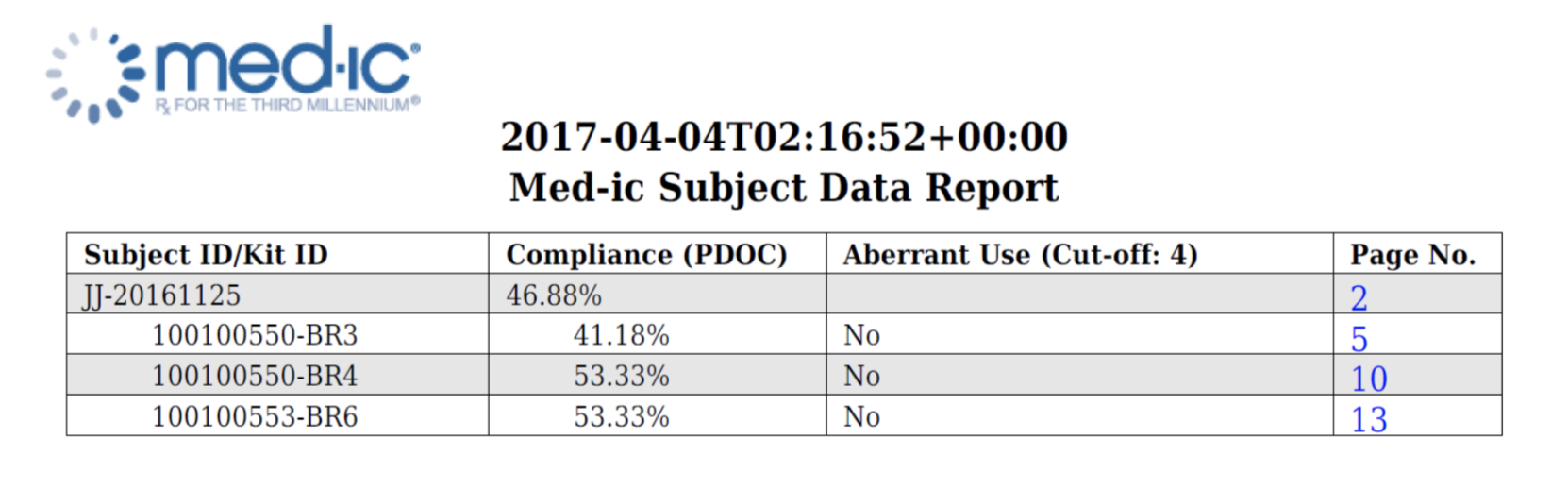Select the 46.88% compliance value

[x=554, y=295]
